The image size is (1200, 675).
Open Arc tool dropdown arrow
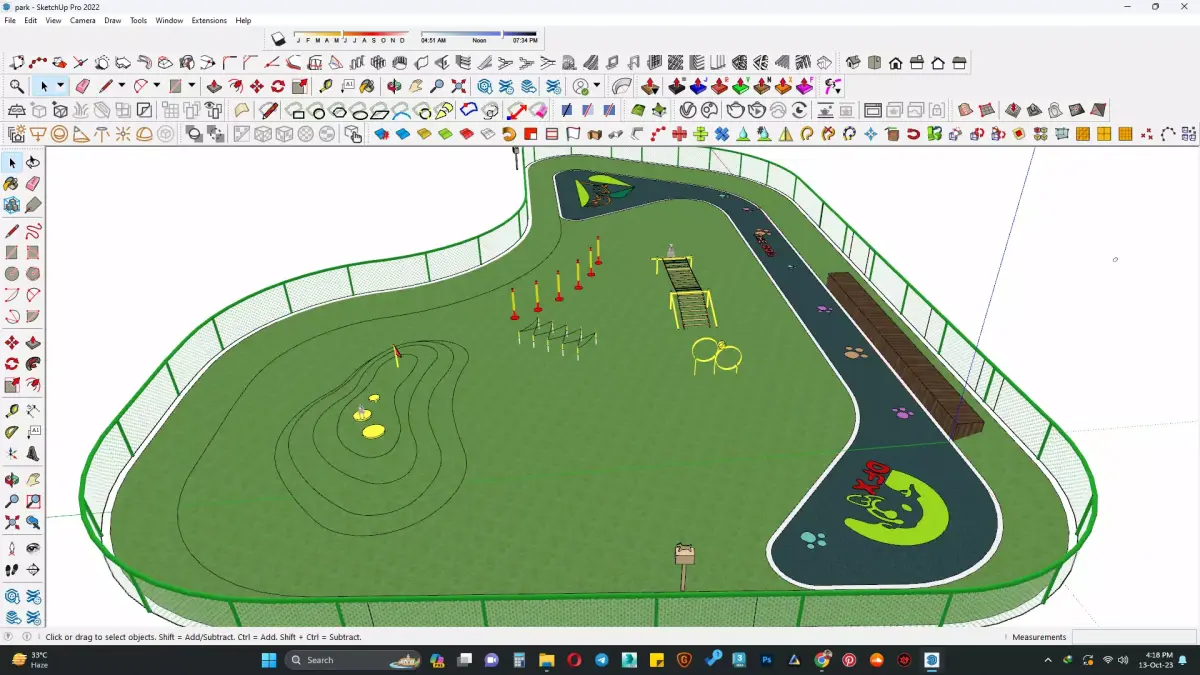pos(156,87)
